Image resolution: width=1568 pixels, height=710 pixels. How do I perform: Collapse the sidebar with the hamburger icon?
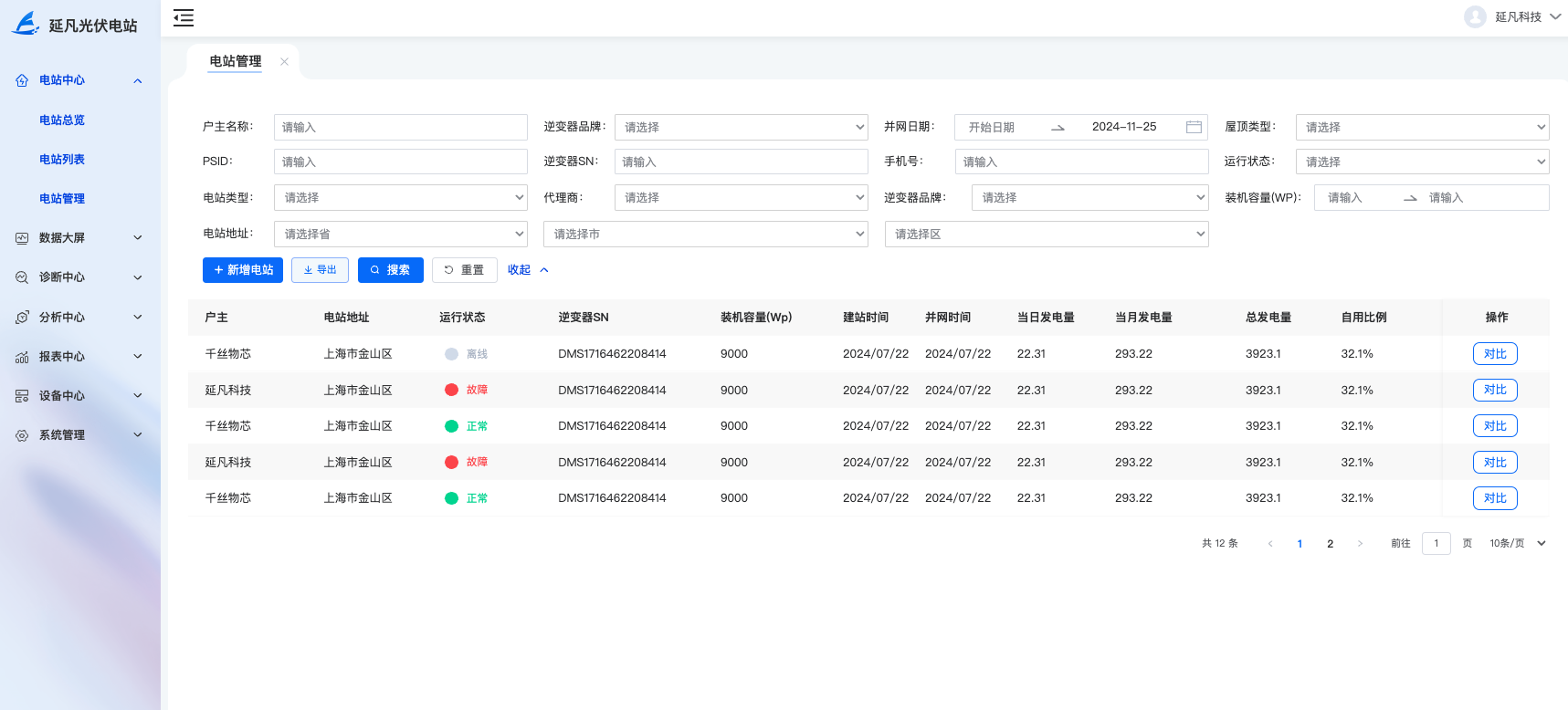coord(184,17)
